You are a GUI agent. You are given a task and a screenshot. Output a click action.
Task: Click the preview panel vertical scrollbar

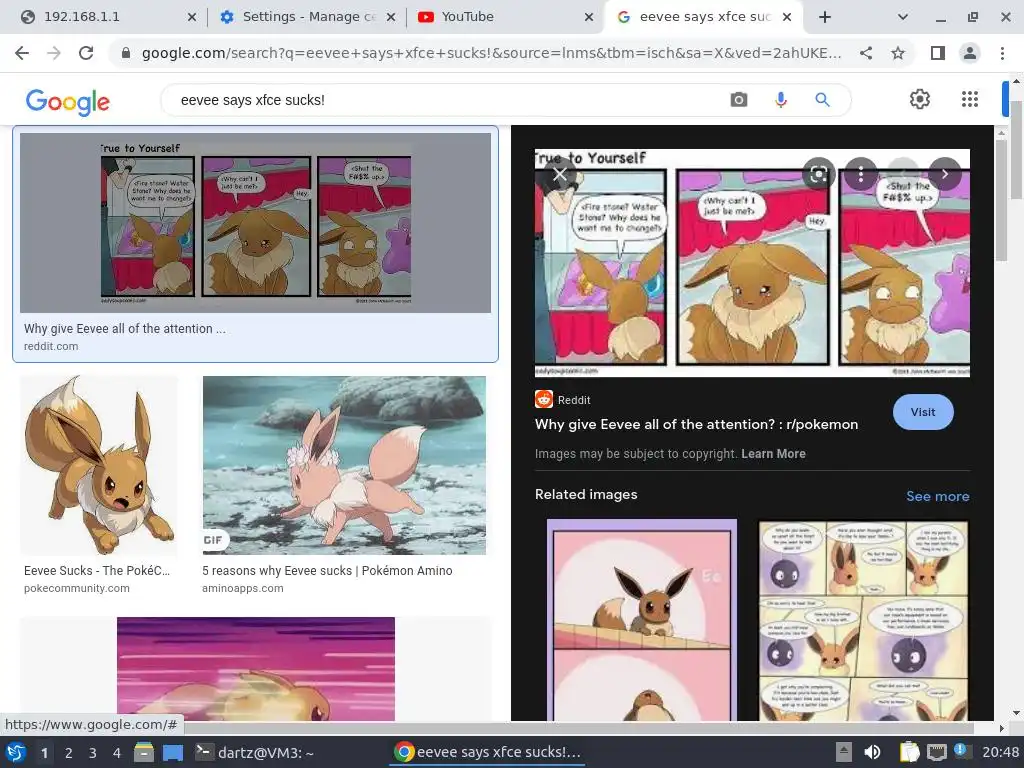(1001, 200)
